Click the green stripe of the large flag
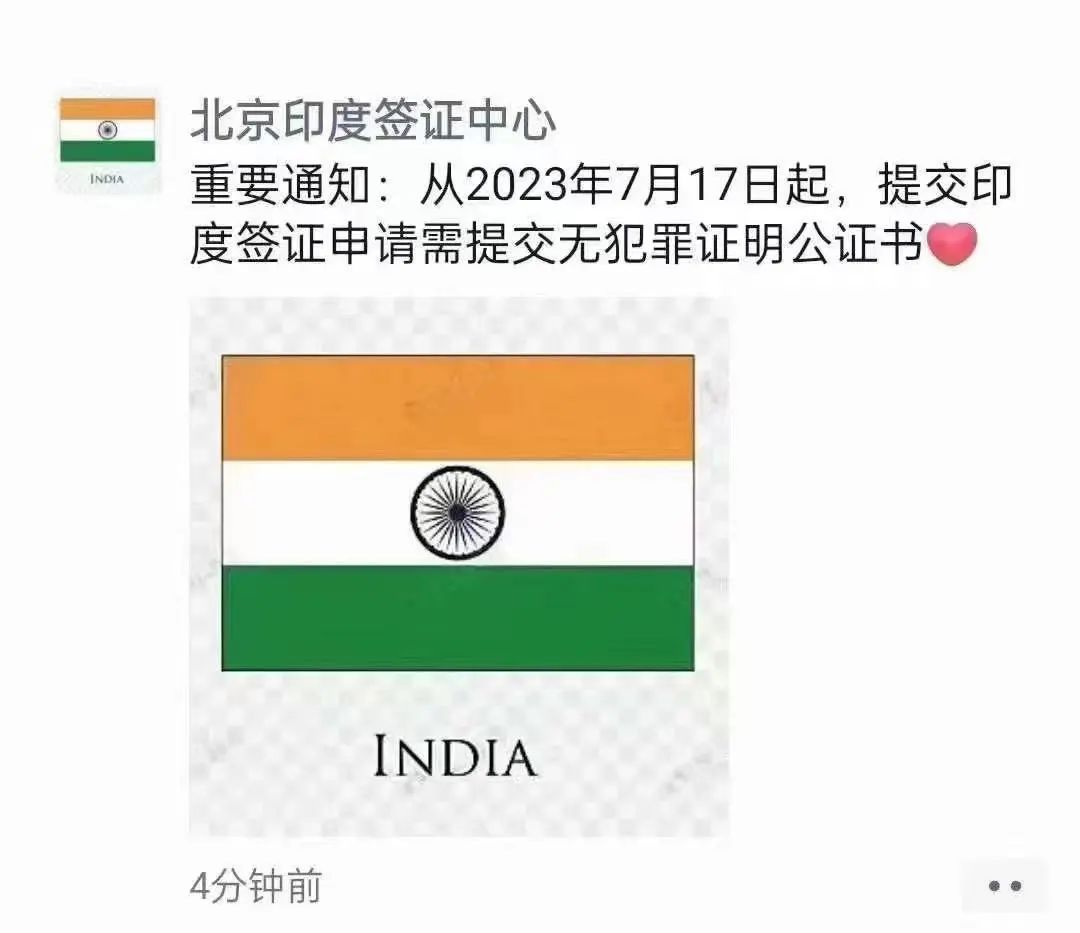 point(458,618)
